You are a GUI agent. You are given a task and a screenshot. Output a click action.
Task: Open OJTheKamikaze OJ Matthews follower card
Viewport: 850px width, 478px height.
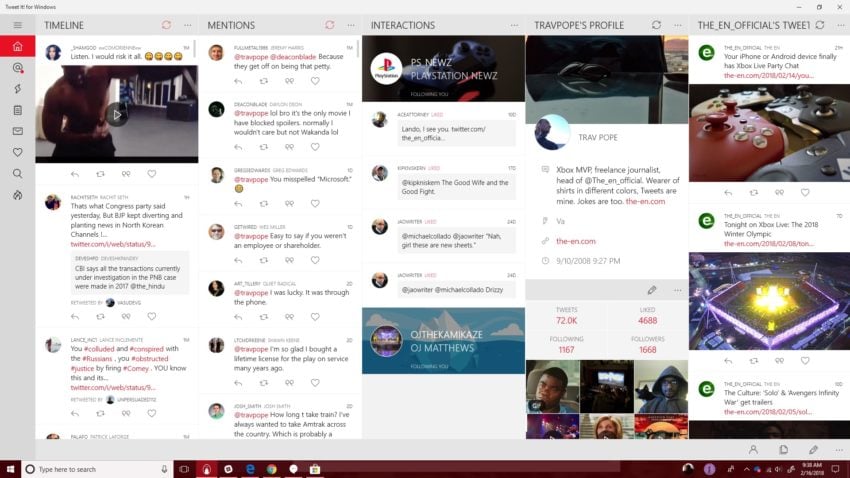(x=443, y=341)
